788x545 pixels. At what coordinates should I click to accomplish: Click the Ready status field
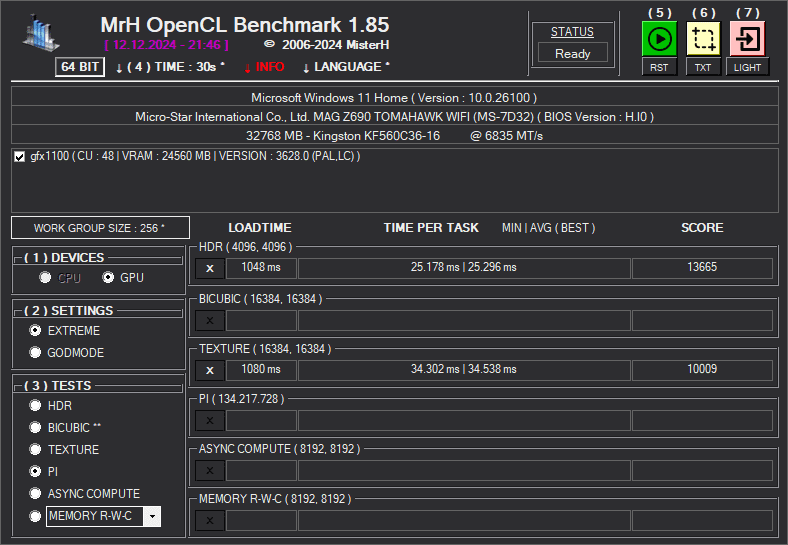tap(572, 53)
